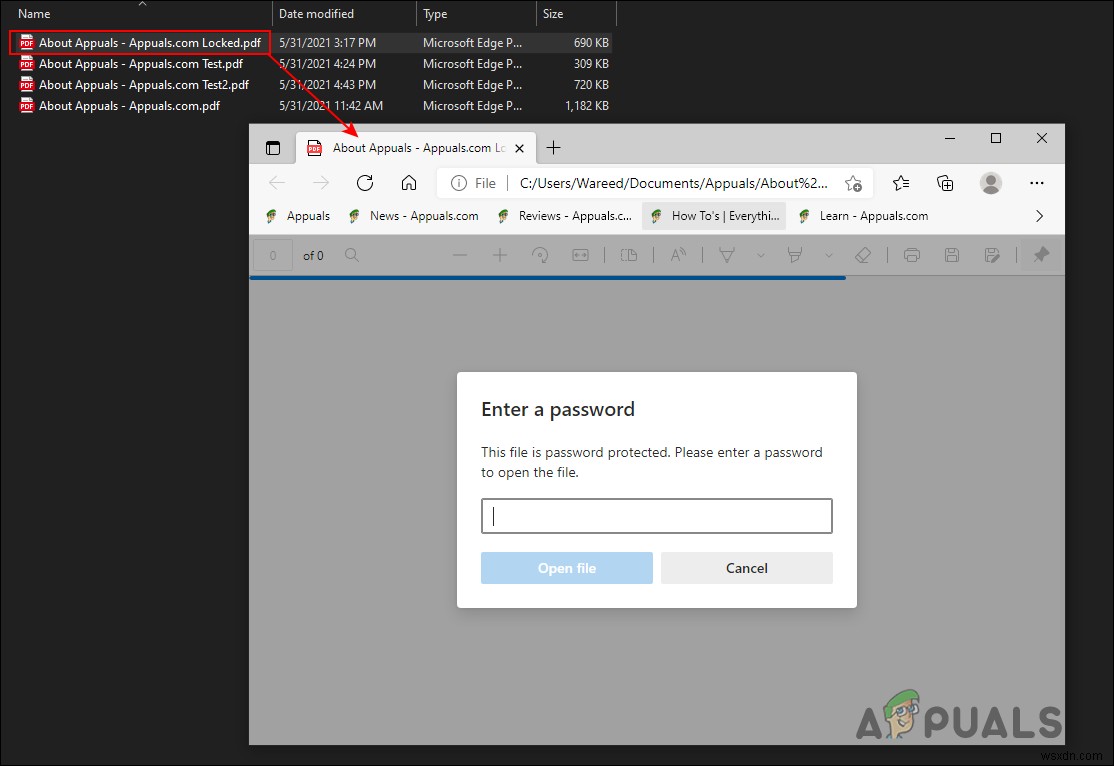This screenshot has width=1114, height=766.
Task: Click the Open file button
Action: pos(566,568)
